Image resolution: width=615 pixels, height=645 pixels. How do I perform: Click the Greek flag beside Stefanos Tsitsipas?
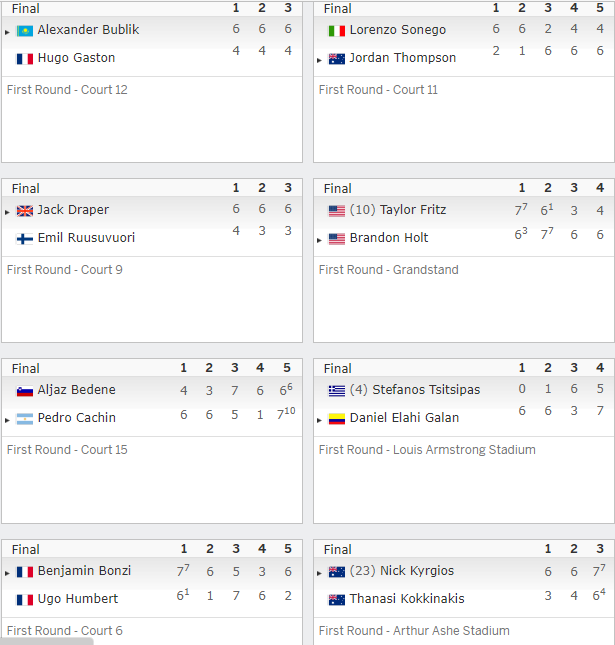(337, 391)
